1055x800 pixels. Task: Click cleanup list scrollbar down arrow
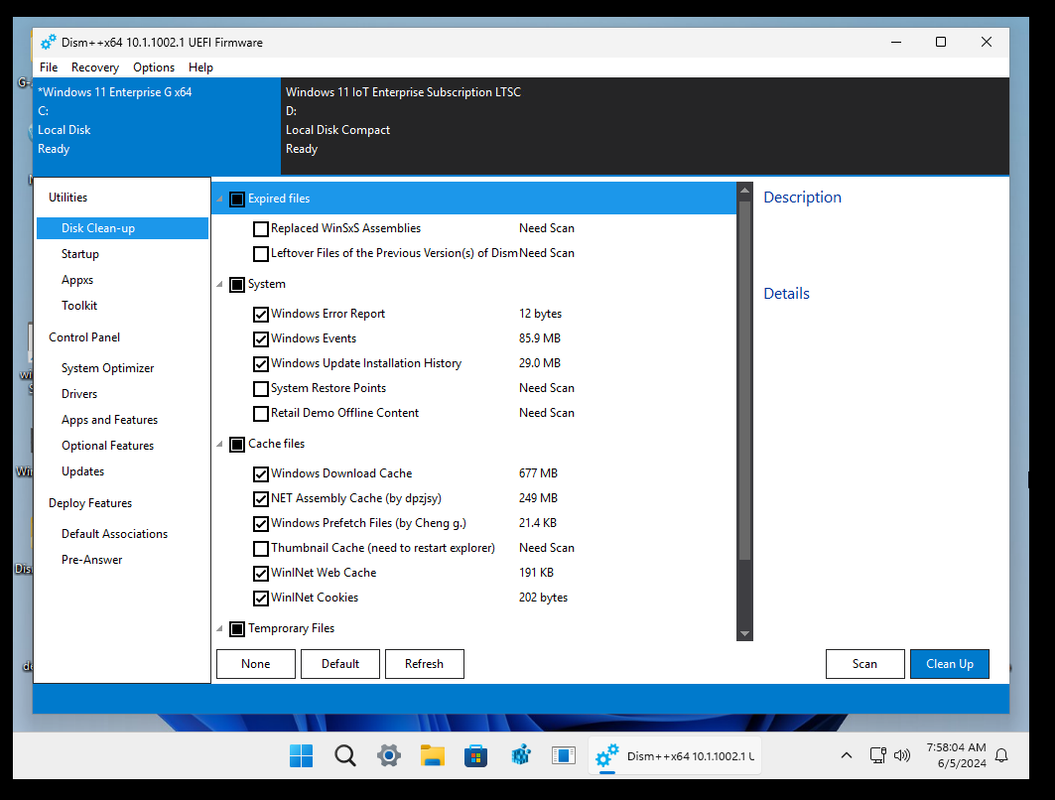[745, 634]
